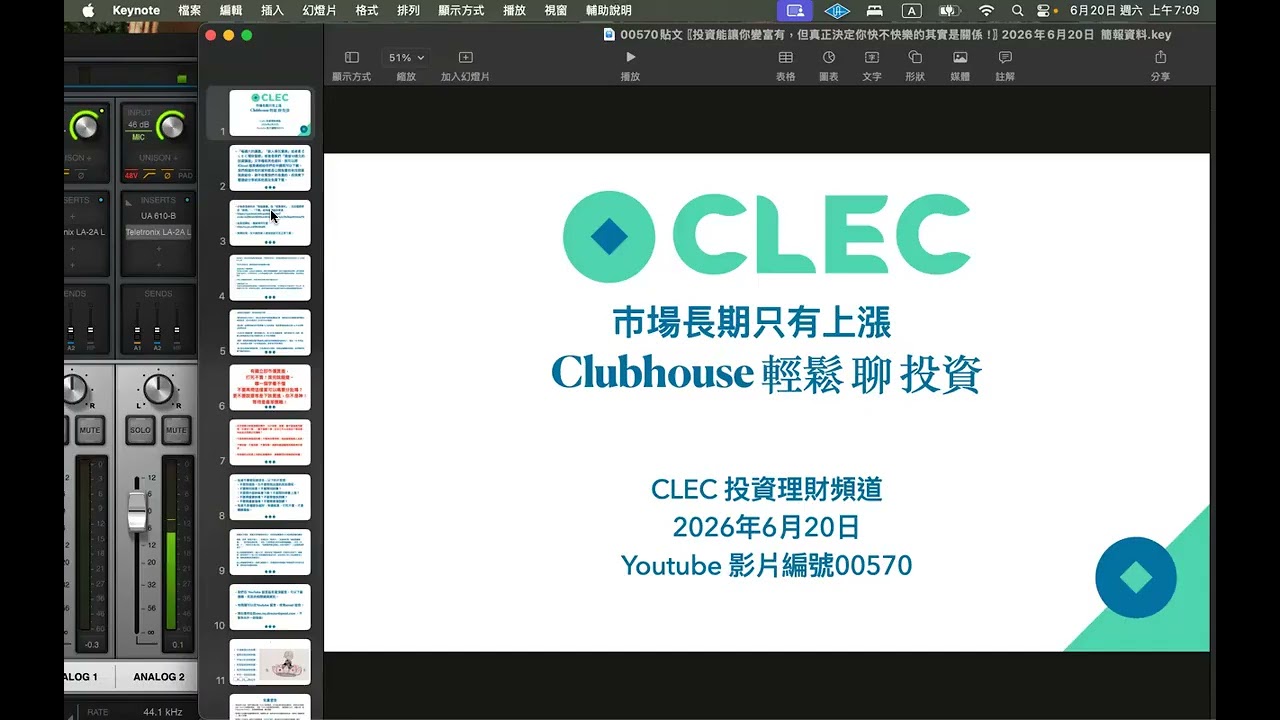Add a text box with the 文字 icon
Screen dimensions: 1280x720
pyautogui.click(x=872, y=58)
